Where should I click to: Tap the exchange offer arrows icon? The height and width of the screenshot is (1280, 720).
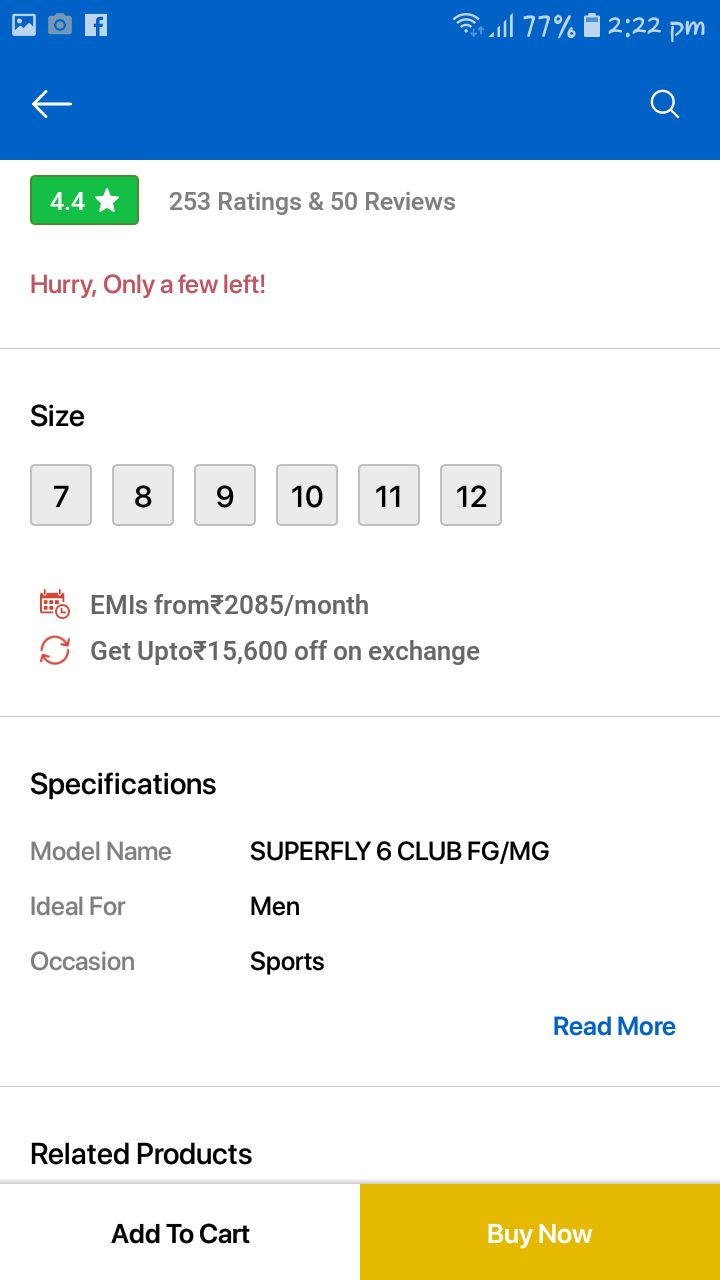tap(54, 651)
